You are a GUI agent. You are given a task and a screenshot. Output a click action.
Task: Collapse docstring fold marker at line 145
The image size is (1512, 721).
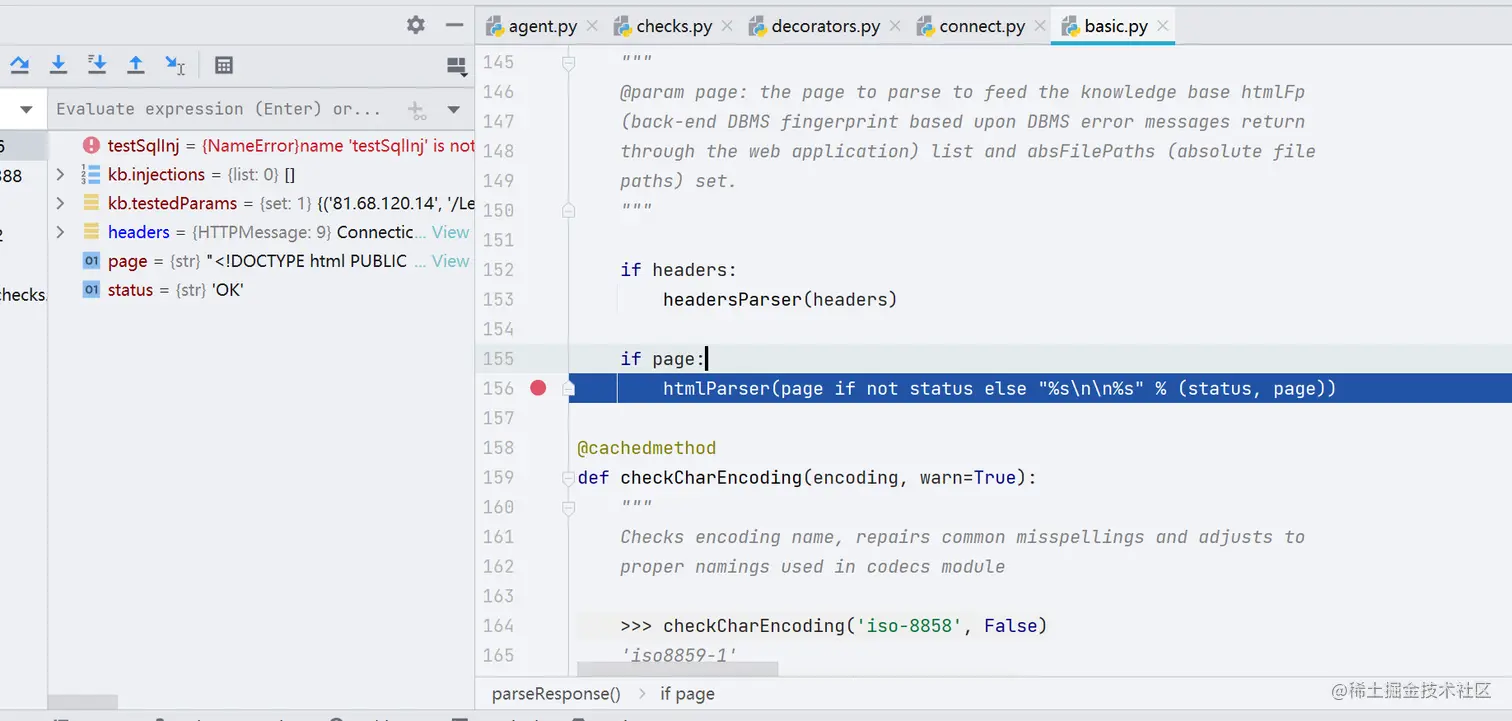pyautogui.click(x=568, y=62)
